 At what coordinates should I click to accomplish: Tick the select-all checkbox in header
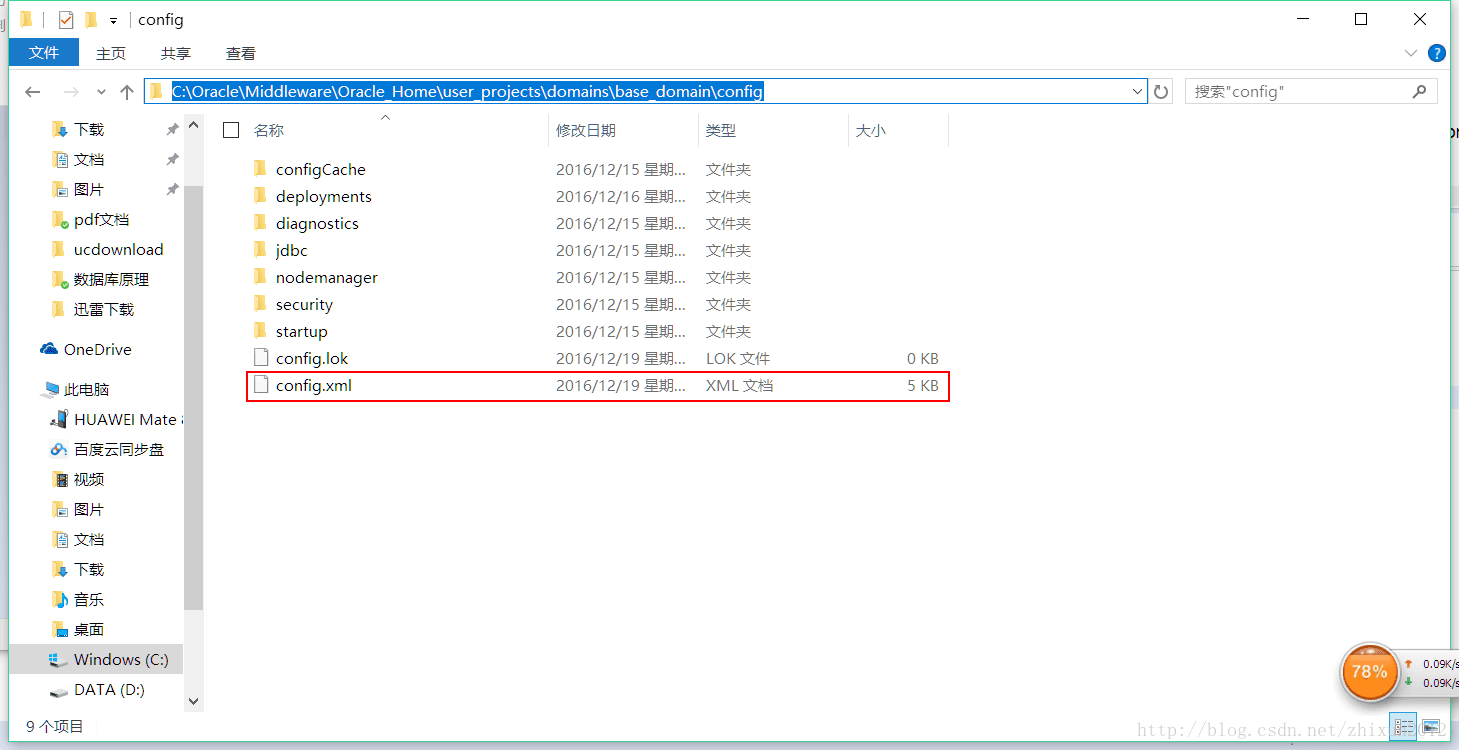[231, 130]
